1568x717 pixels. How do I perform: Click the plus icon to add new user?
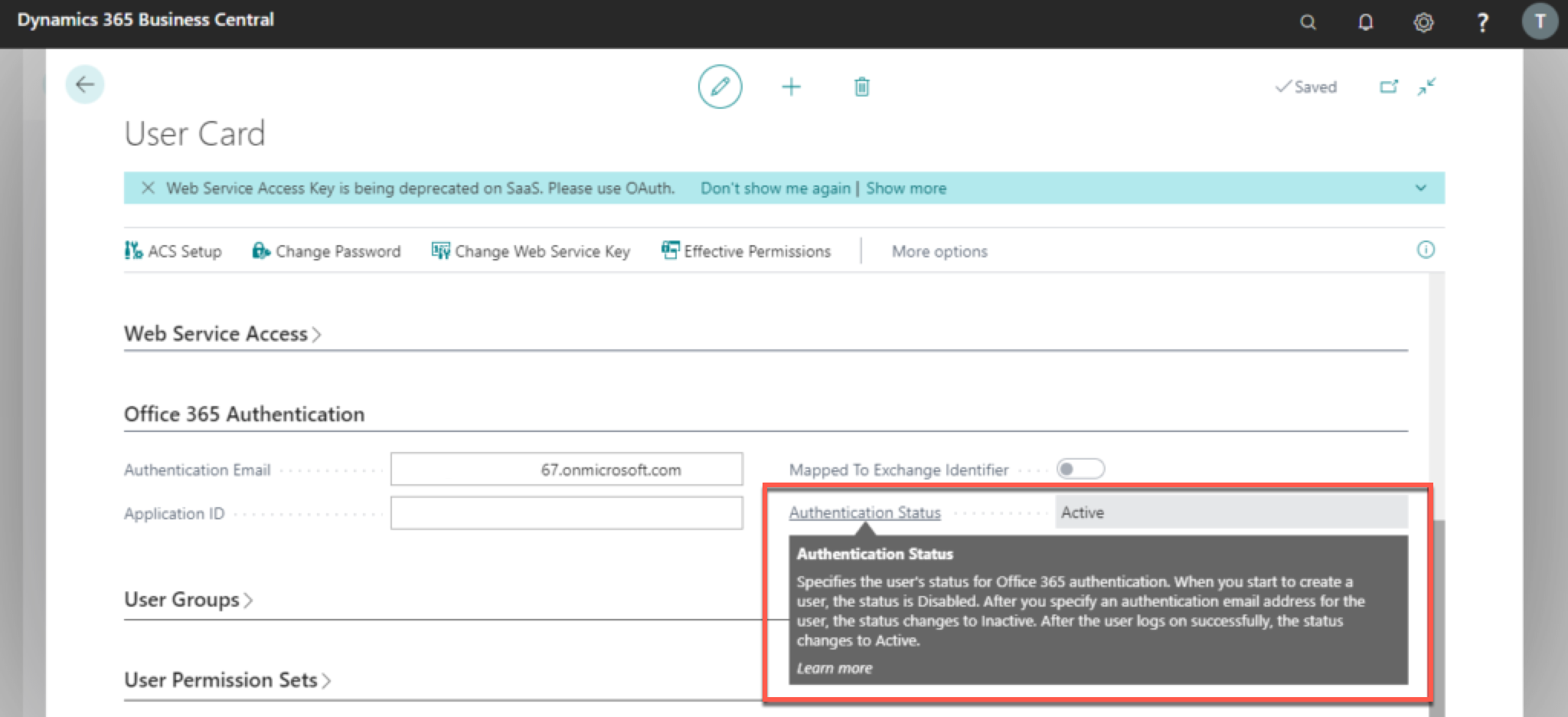pyautogui.click(x=791, y=87)
